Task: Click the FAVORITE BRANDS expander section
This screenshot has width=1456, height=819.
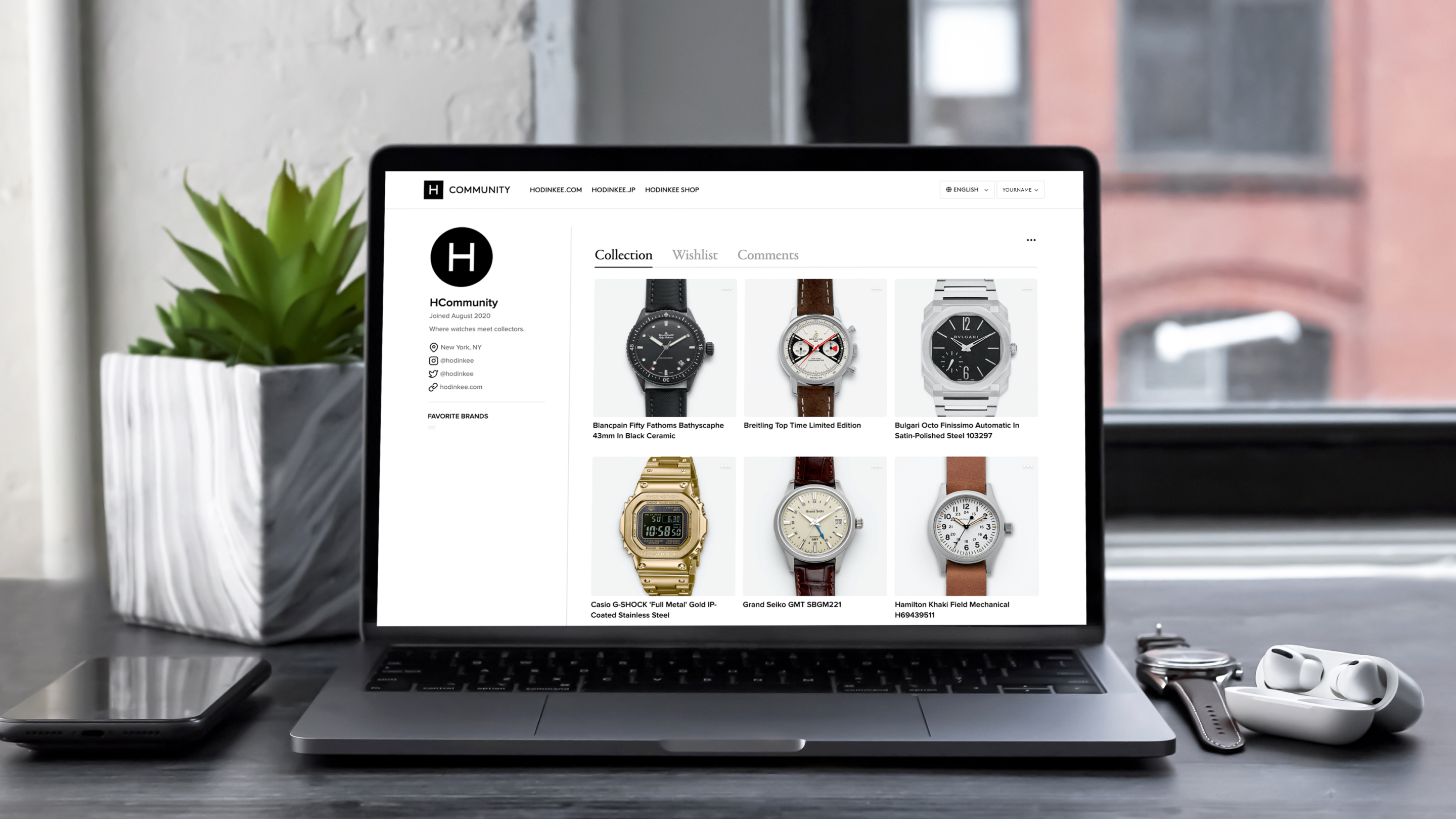Action: [458, 415]
